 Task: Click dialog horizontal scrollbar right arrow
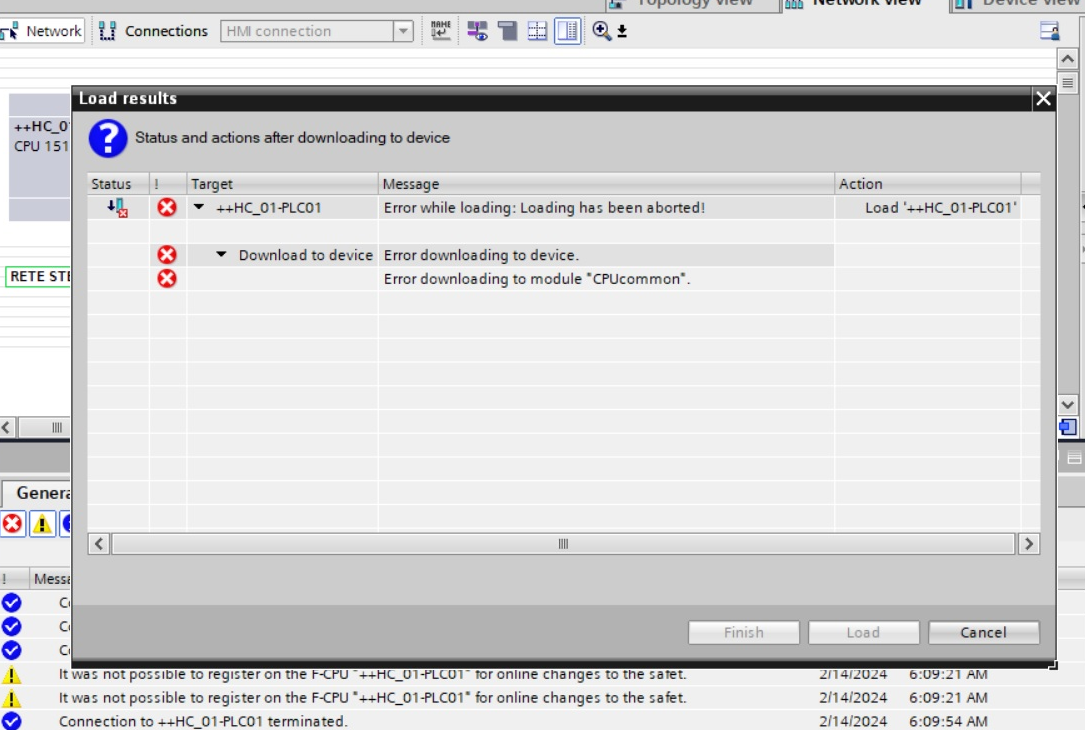pos(1029,544)
